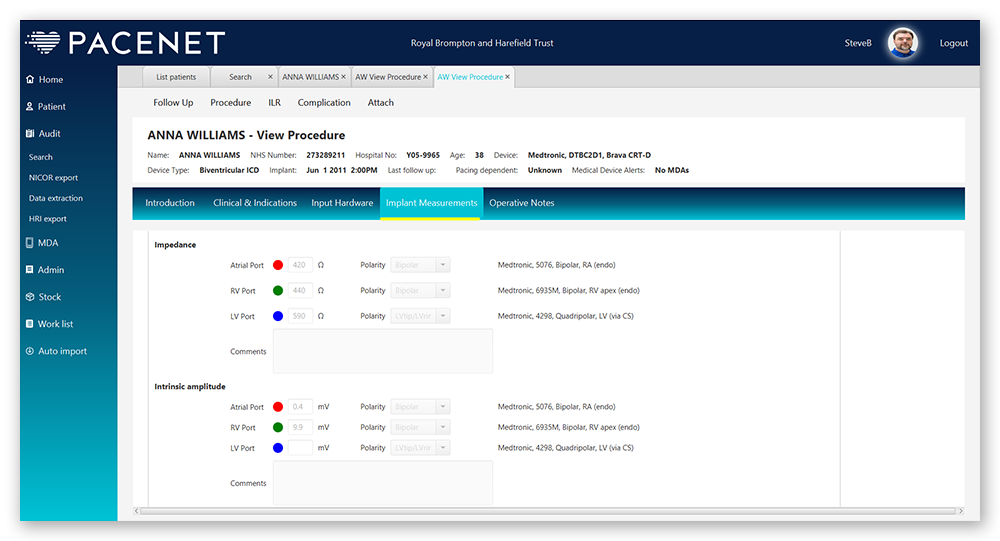
Task: Switch to the Clinical & Indications tab
Action: coord(255,203)
